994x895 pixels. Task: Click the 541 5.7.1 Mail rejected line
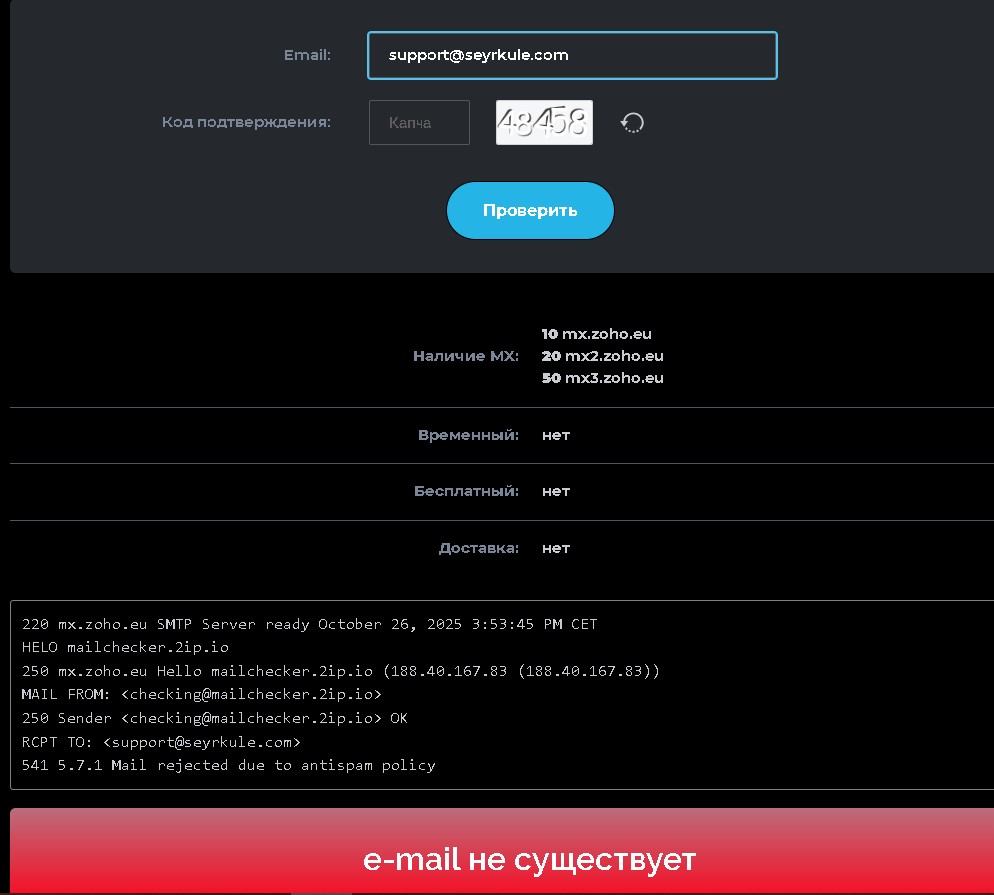pos(228,765)
